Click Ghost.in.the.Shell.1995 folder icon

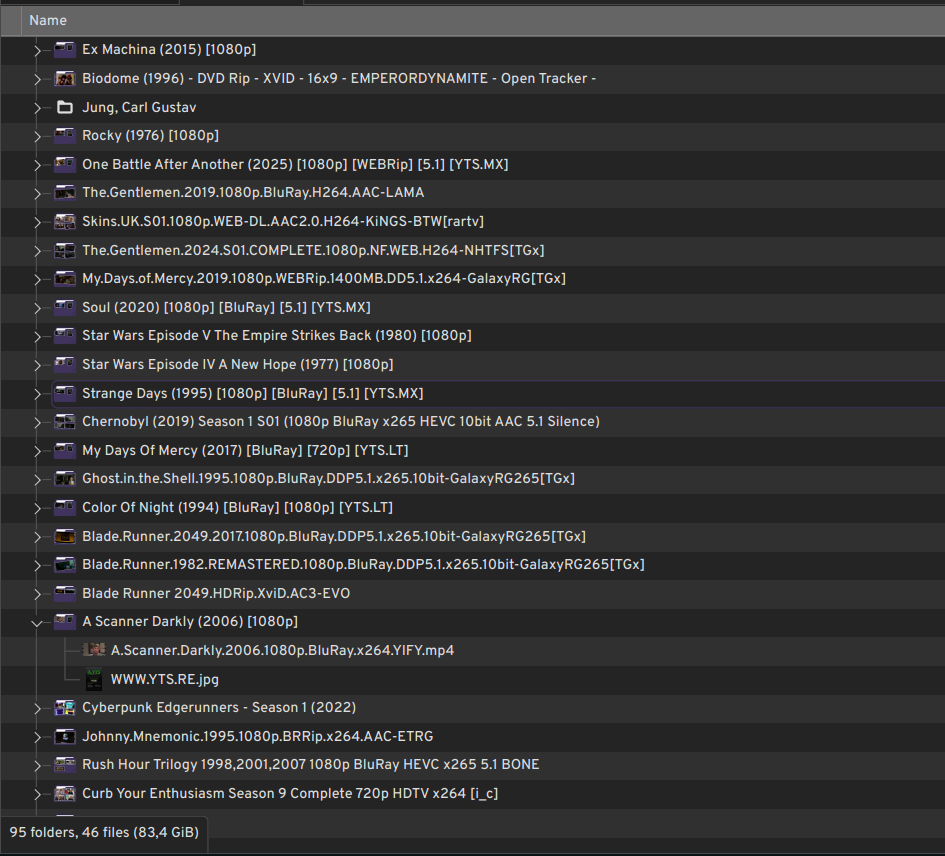[x=64, y=479]
